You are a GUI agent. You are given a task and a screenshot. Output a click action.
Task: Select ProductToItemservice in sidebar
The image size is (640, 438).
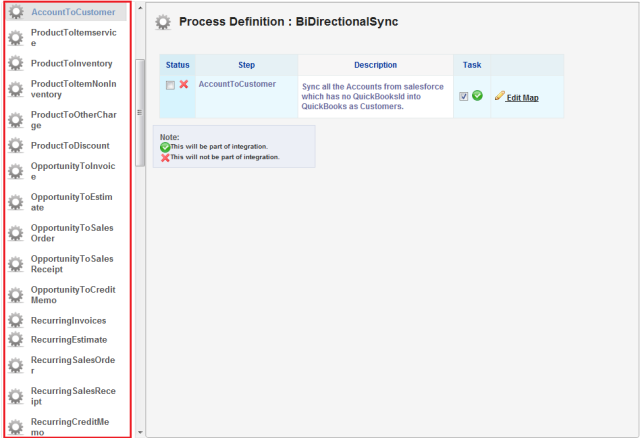pos(73,38)
